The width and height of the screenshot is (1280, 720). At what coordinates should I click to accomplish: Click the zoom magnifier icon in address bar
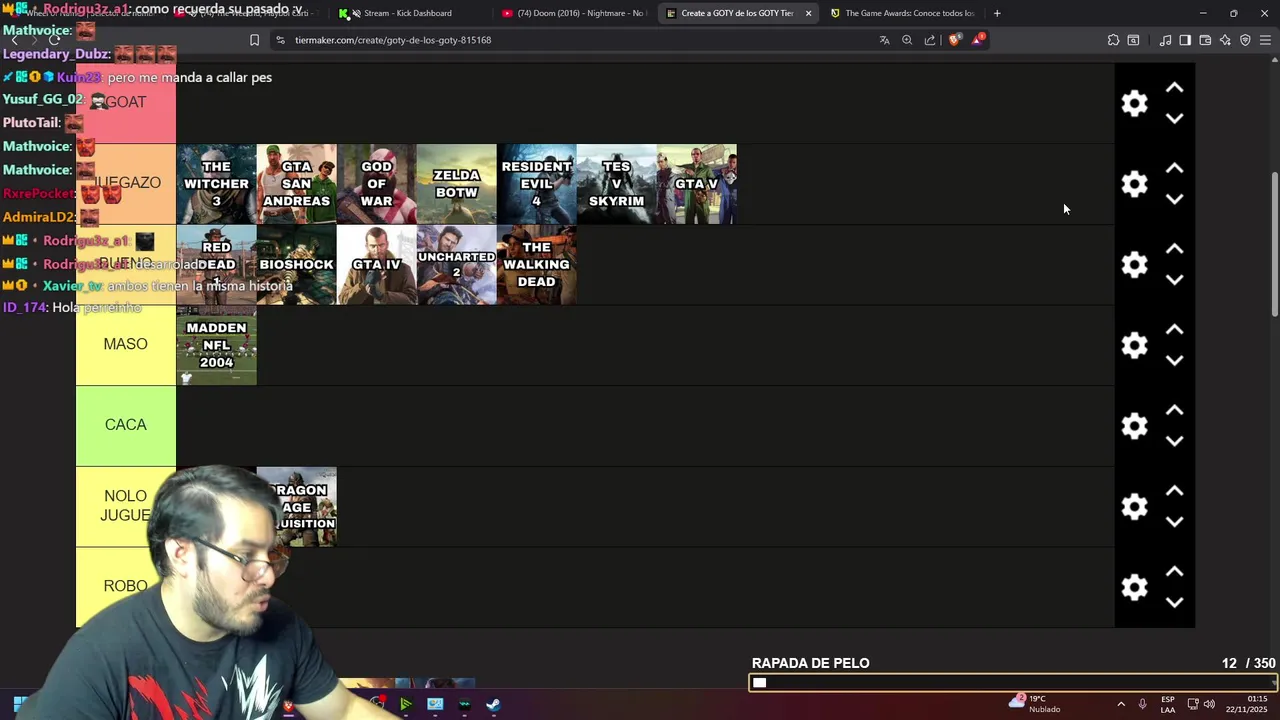(x=907, y=40)
